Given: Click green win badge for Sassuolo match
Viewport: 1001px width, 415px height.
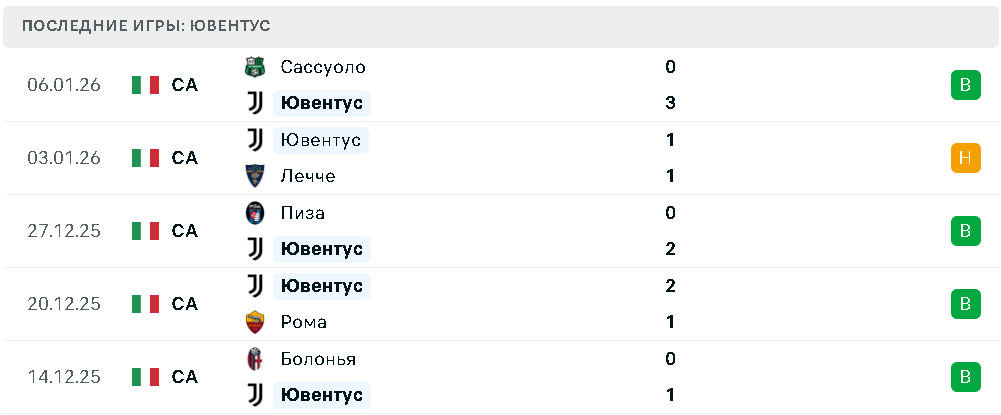Looking at the screenshot, I should (x=965, y=85).
